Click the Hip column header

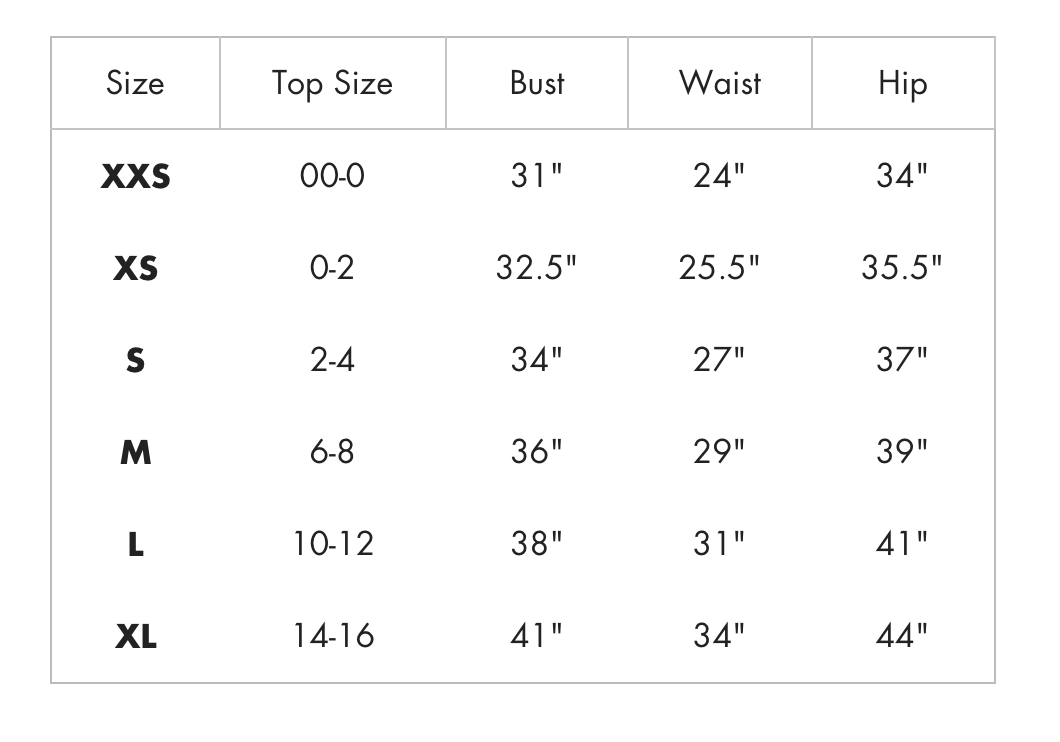(x=902, y=84)
